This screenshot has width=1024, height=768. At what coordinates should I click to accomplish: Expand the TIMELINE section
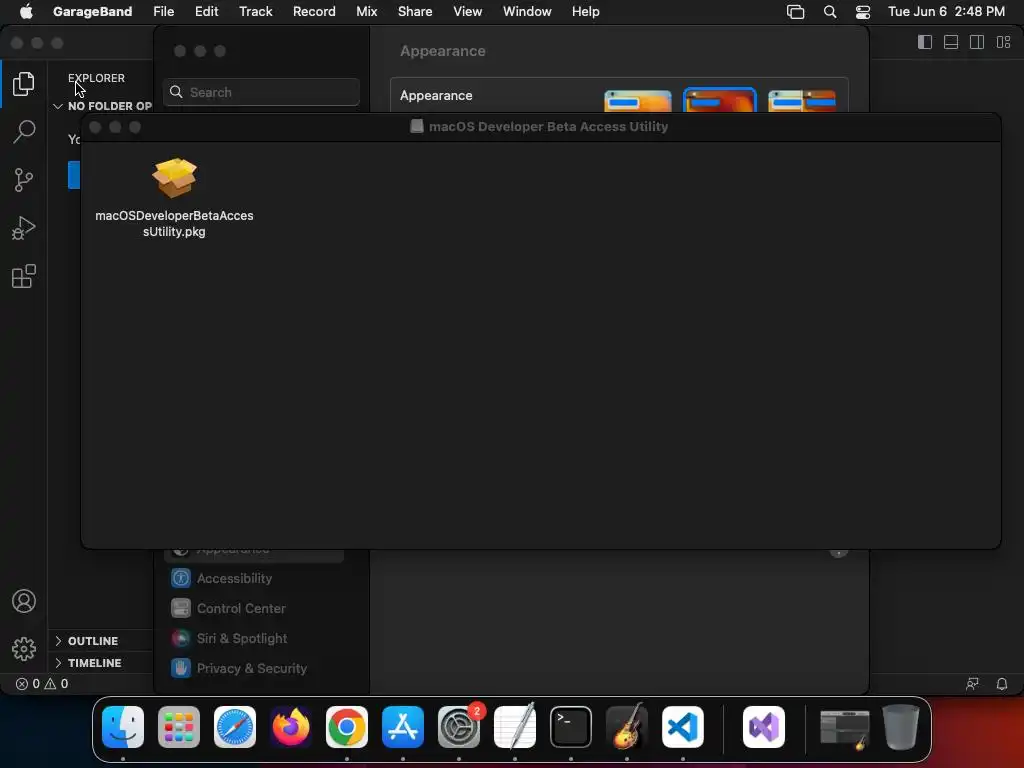click(101, 663)
